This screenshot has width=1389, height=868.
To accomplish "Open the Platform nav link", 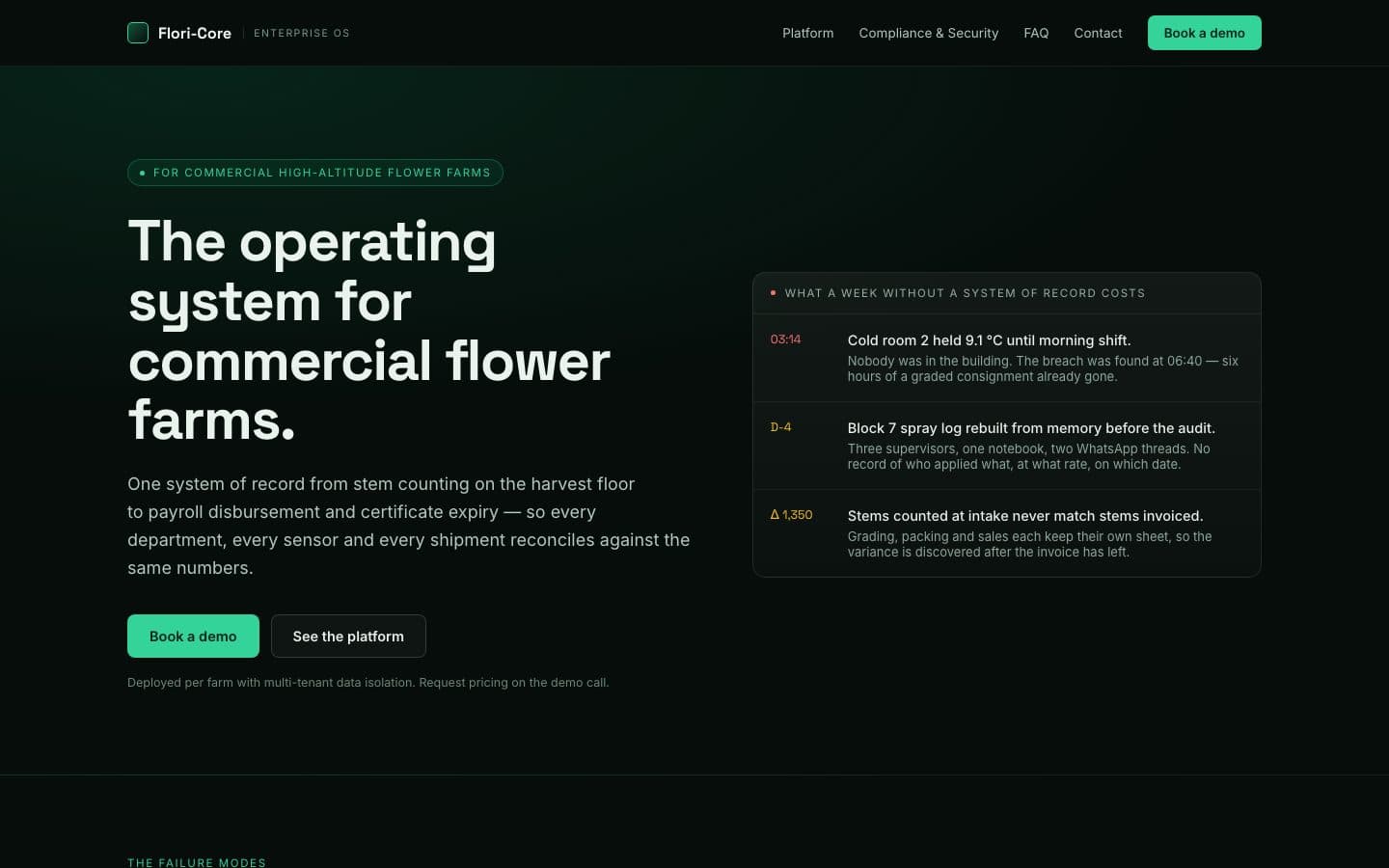I will tap(808, 33).
